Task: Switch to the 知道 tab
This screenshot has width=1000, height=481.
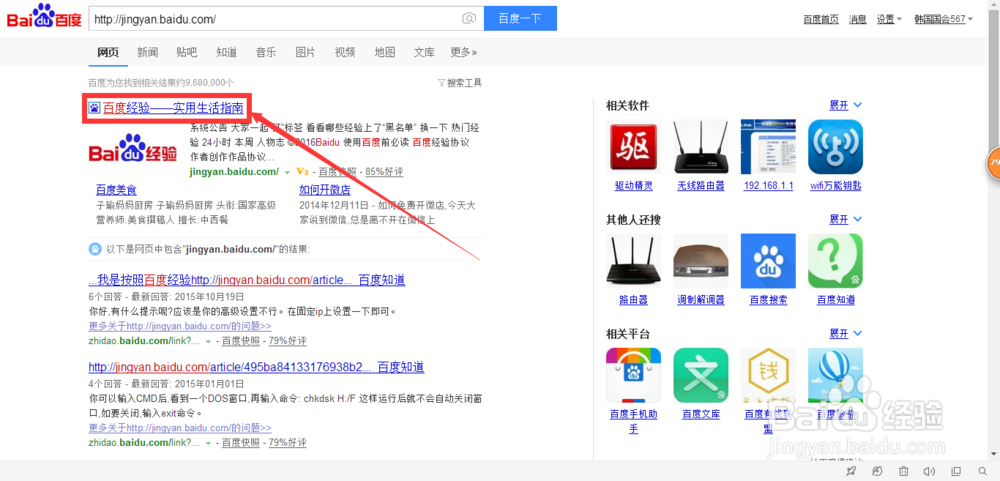Action: [x=226, y=52]
